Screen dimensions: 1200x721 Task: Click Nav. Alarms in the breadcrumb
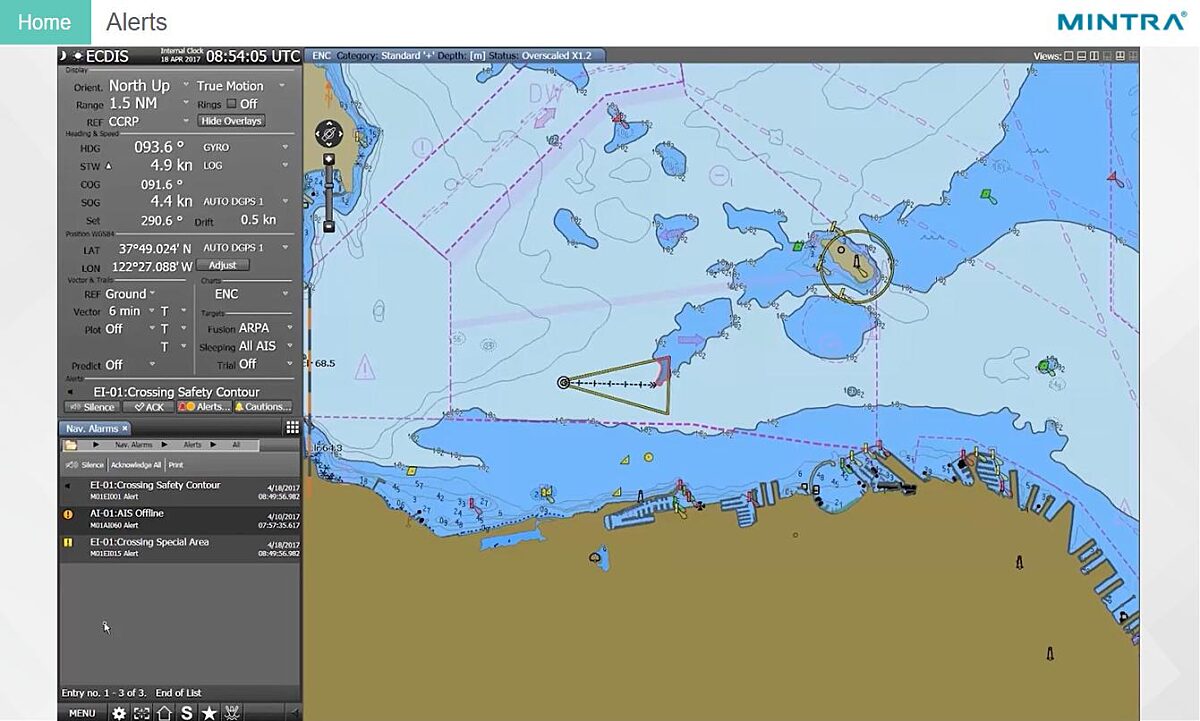[133, 444]
